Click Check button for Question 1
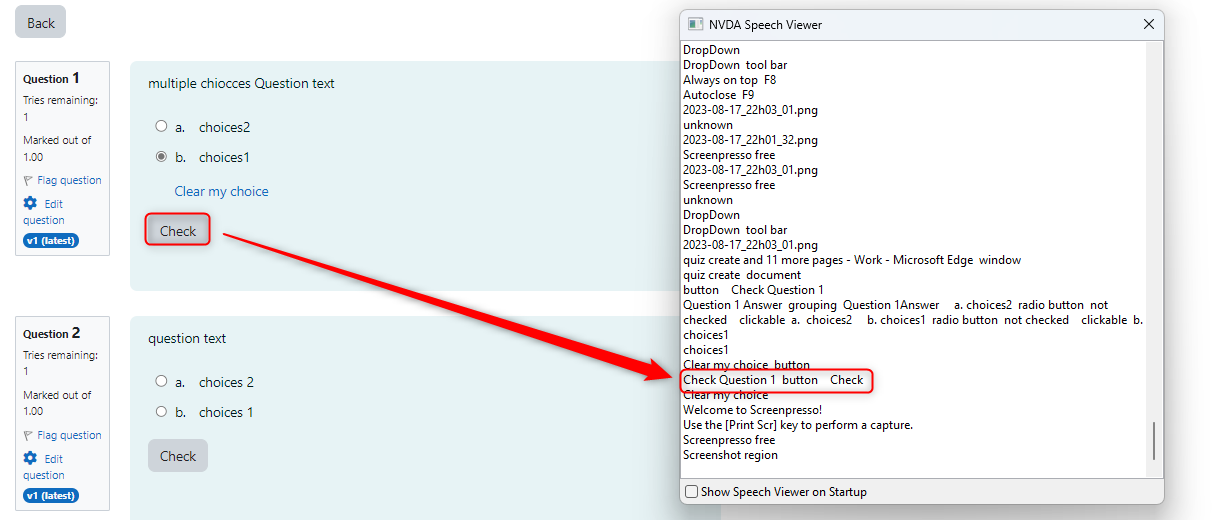 point(178,231)
